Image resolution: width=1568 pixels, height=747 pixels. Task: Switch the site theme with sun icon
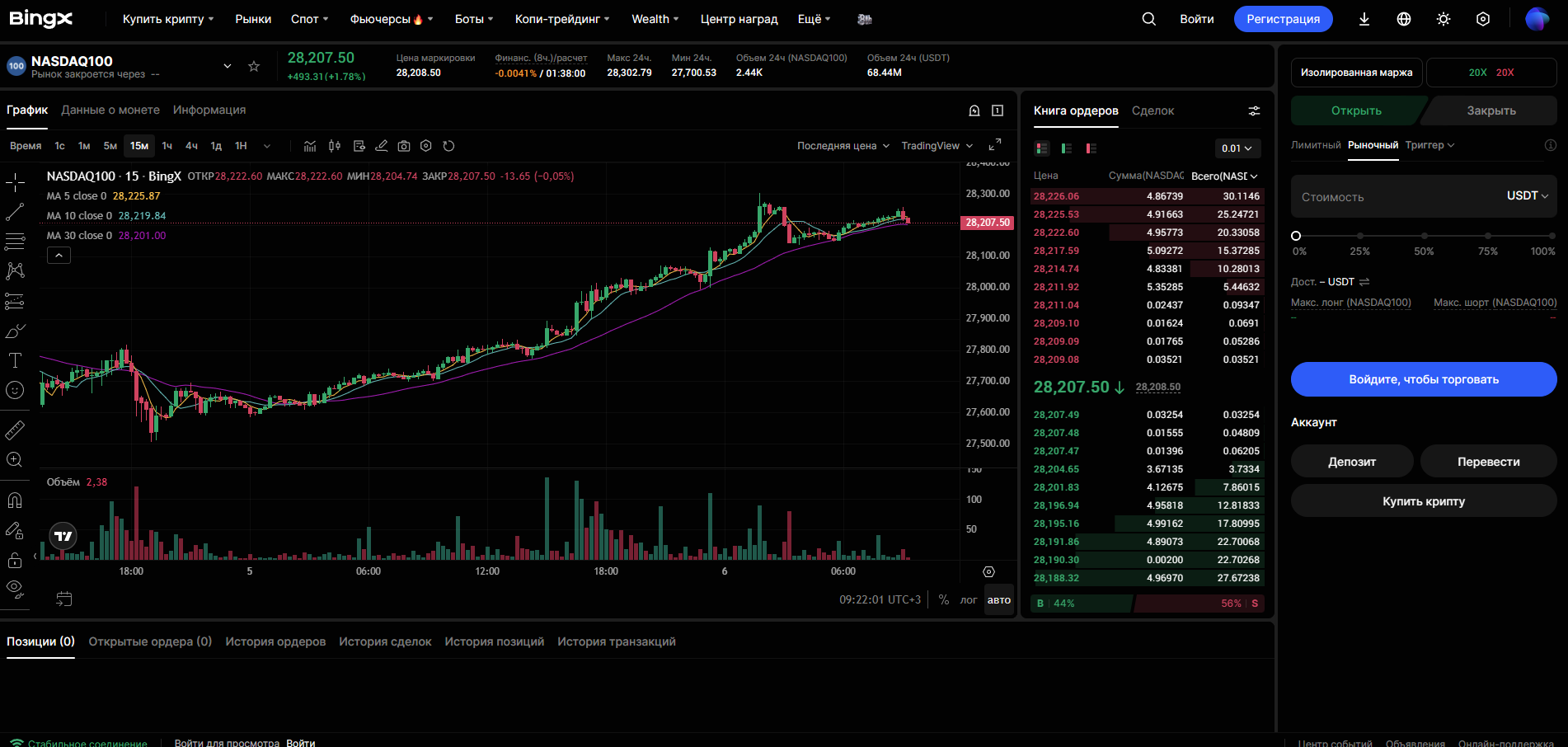1444,19
